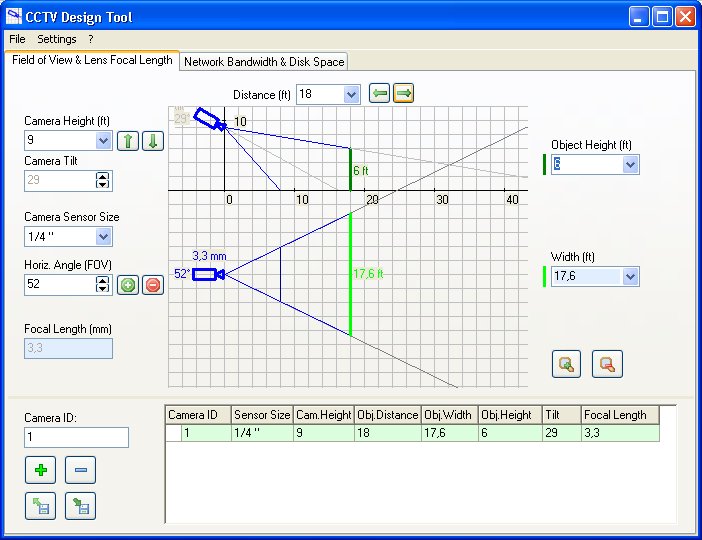Image resolution: width=702 pixels, height=540 pixels.
Task: Open the Camera Height dropdown
Action: coord(103,141)
